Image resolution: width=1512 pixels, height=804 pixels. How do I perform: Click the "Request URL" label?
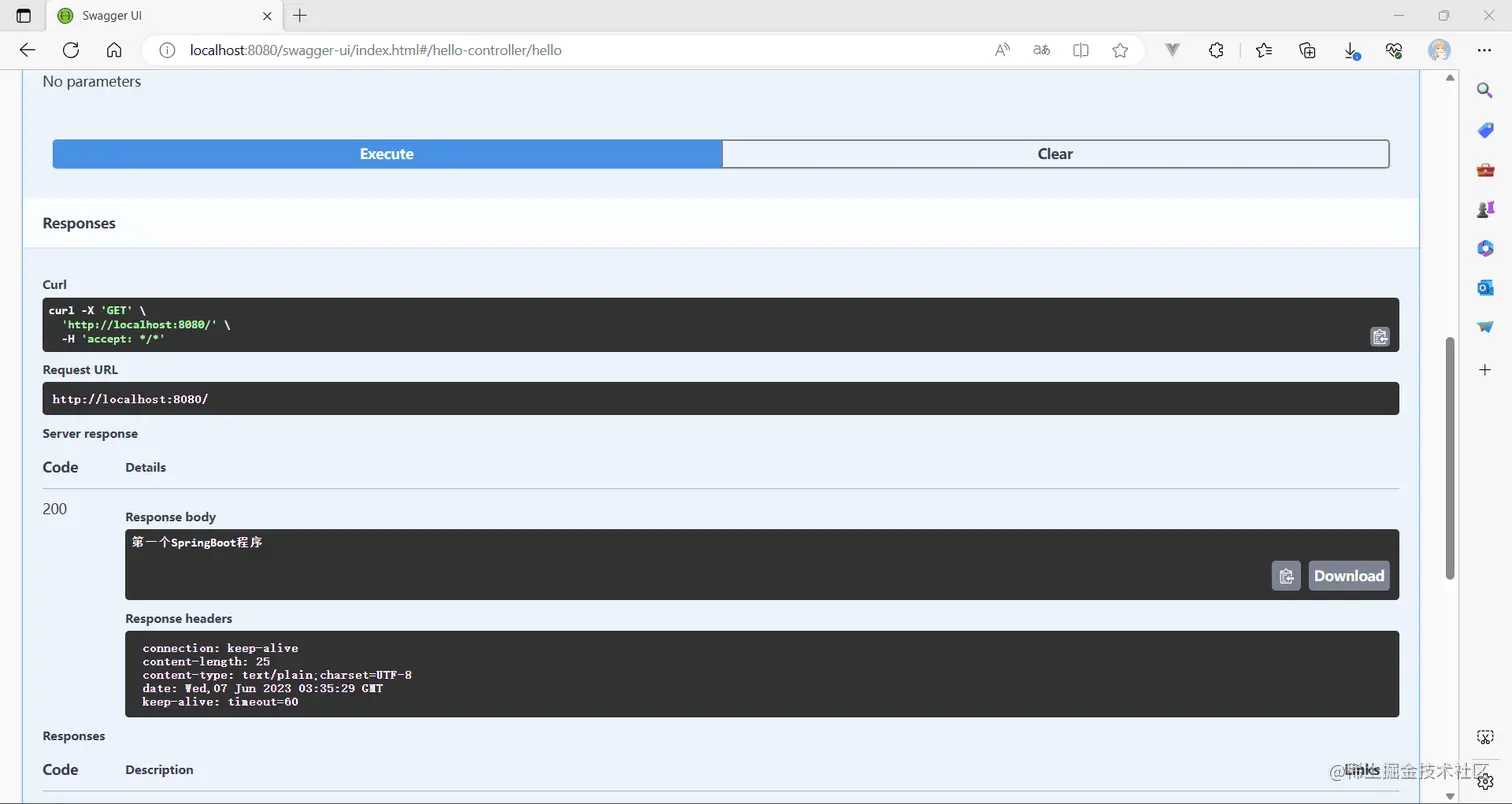tap(80, 370)
